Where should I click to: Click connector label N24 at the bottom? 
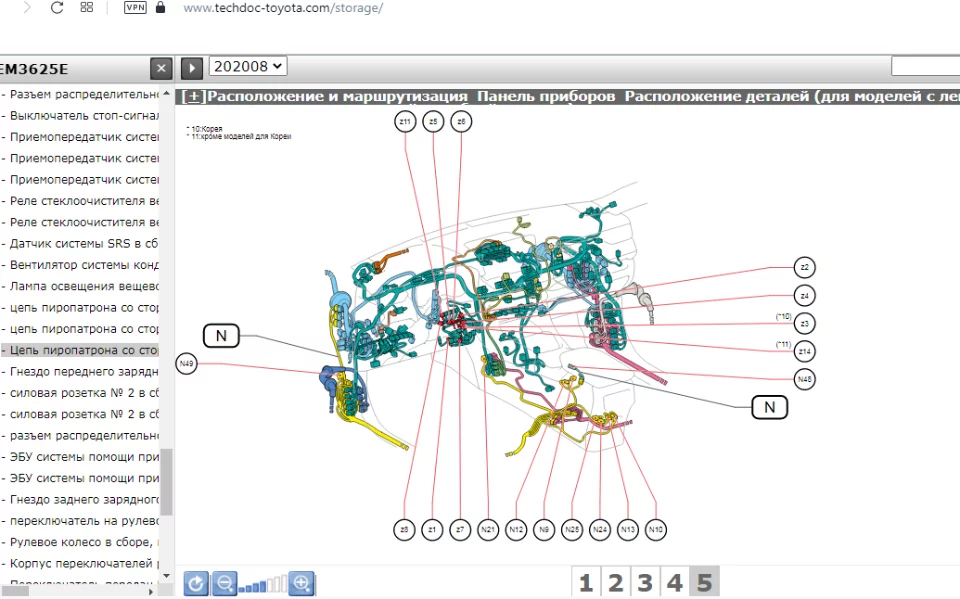(x=600, y=530)
